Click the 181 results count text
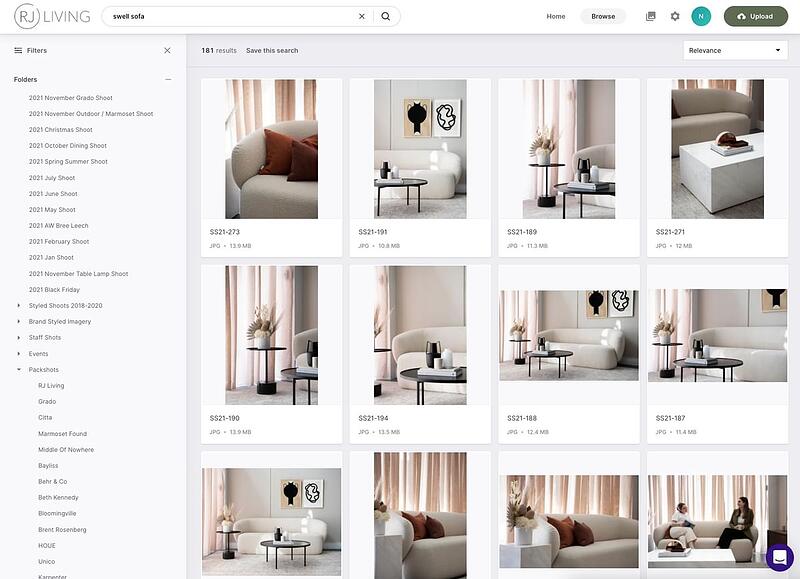Image resolution: width=800 pixels, height=579 pixels. [x=219, y=51]
